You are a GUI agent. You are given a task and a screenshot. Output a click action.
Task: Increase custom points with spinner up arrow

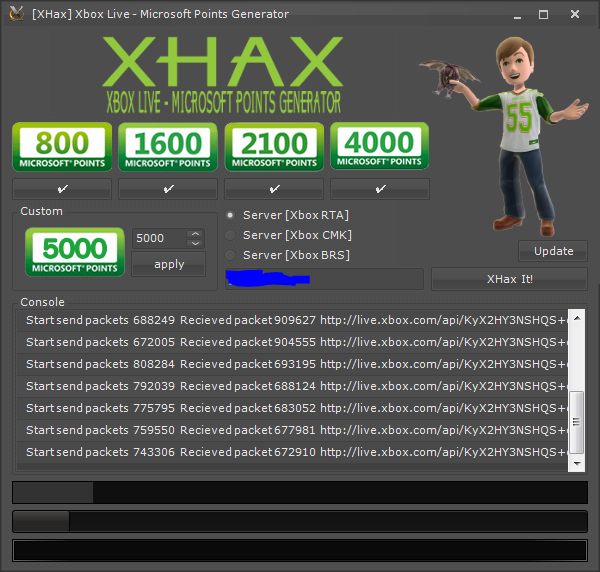point(196,234)
